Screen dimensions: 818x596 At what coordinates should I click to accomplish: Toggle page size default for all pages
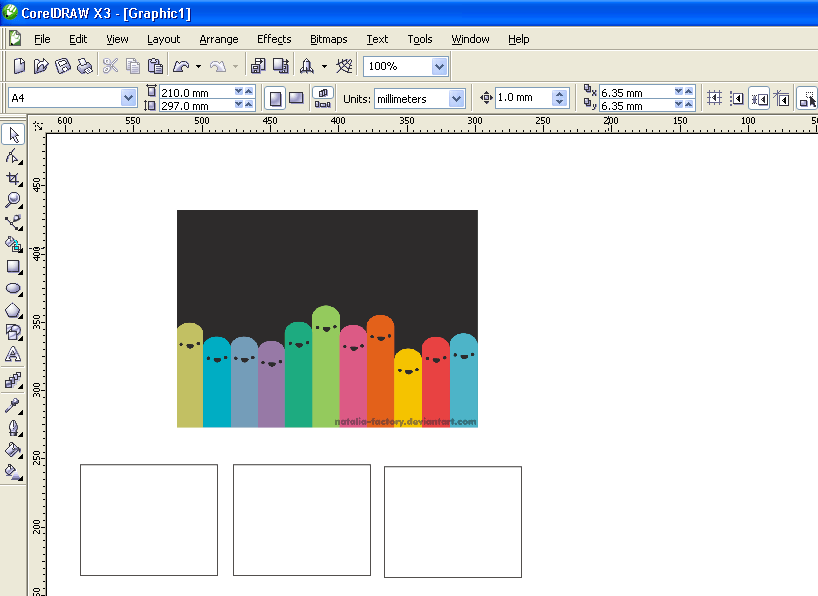click(x=323, y=92)
